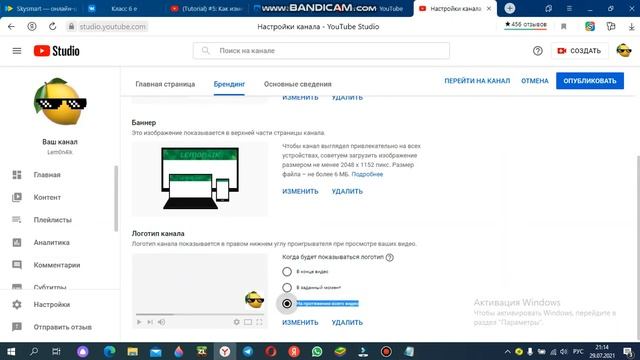This screenshot has width=640, height=360.
Task: Switch to the Основные сведения tab
Action: coord(298,84)
